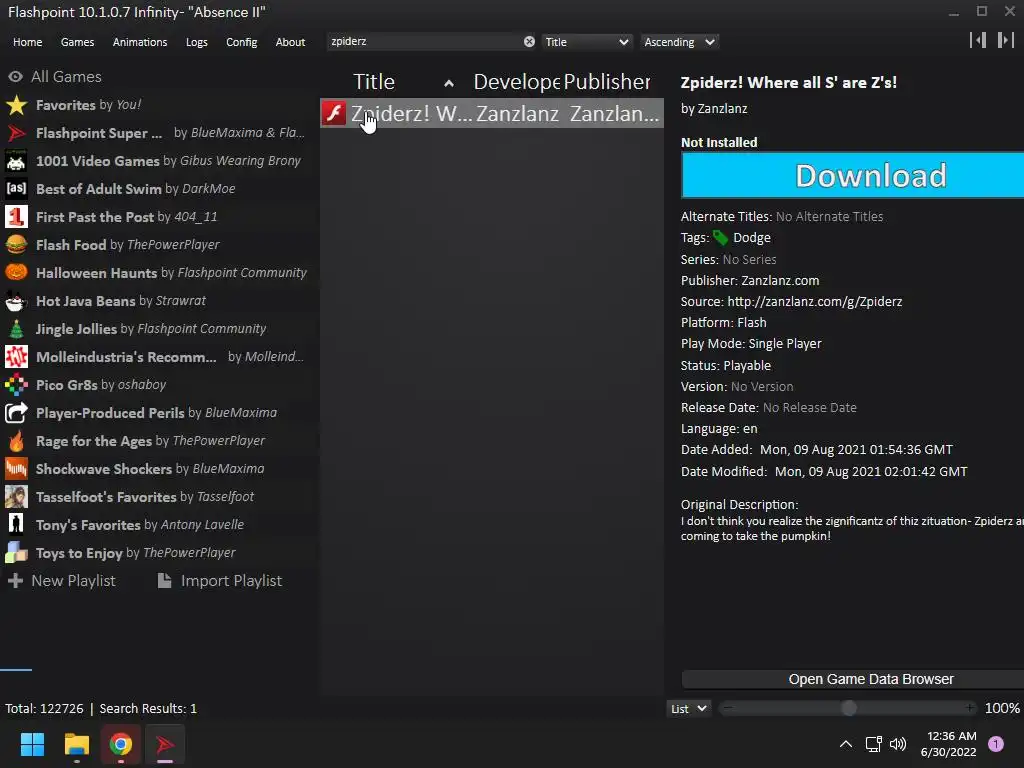The width and height of the screenshot is (1024, 768).
Task: Click Best of Adult Swim icon
Action: coord(16,189)
